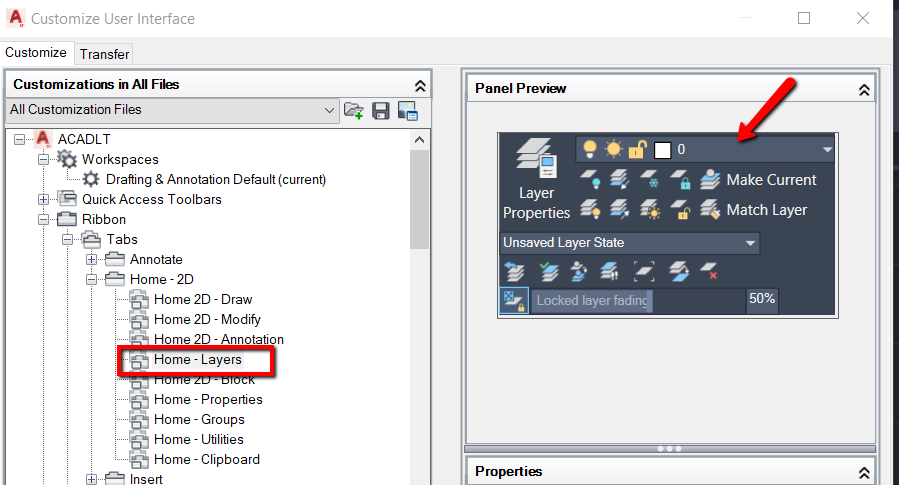Click the Layer Walk footprints icon

coord(609,271)
